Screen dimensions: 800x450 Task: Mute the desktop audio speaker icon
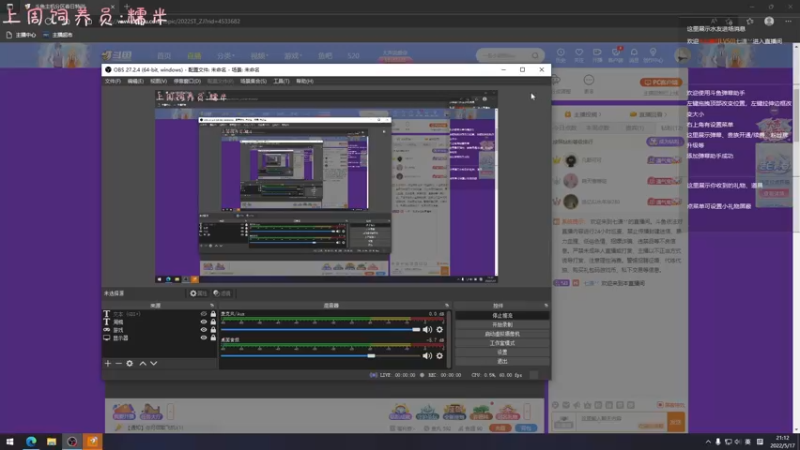coord(427,356)
